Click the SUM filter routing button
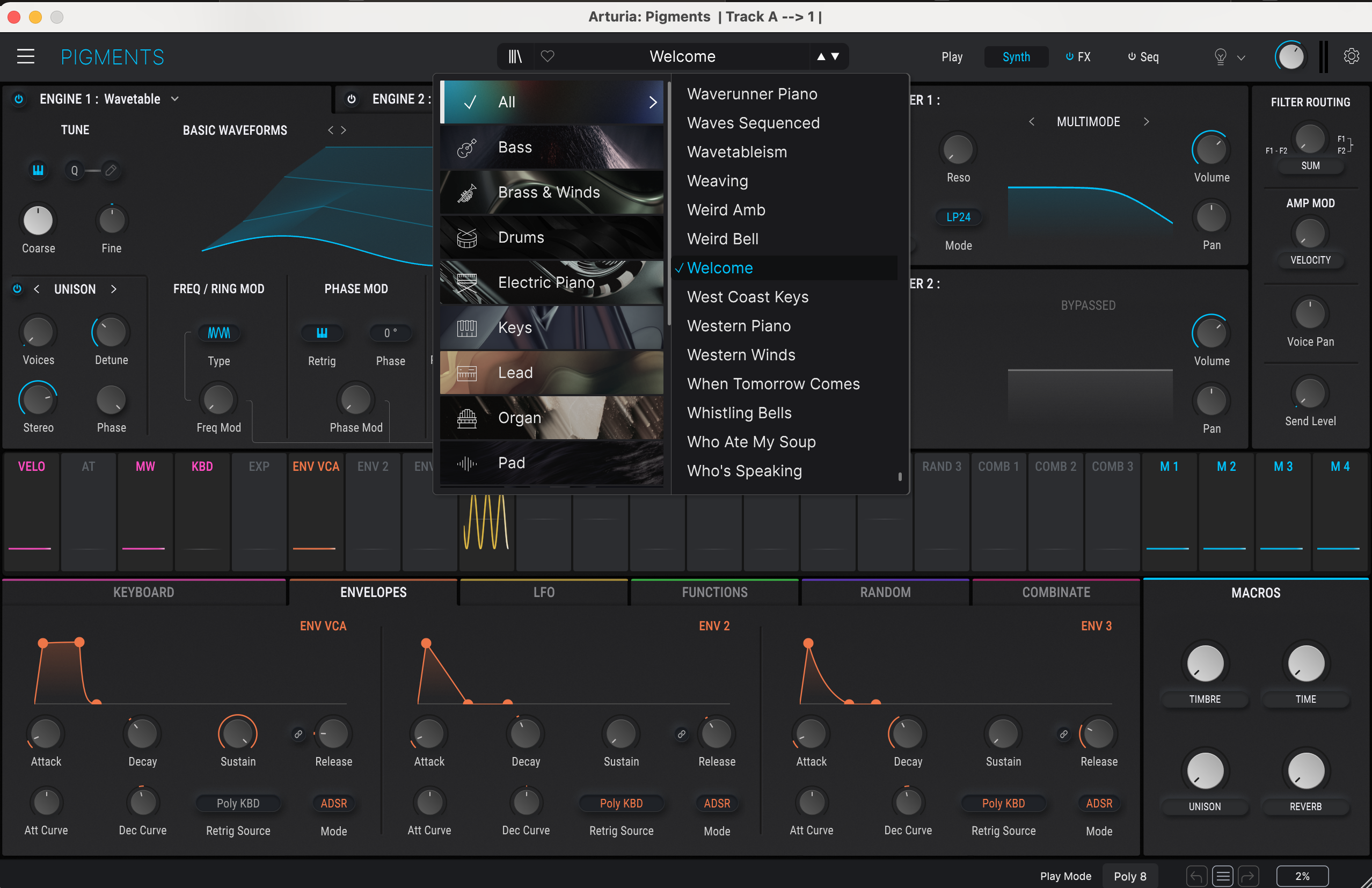The width and height of the screenshot is (1372, 888). pos(1310,165)
